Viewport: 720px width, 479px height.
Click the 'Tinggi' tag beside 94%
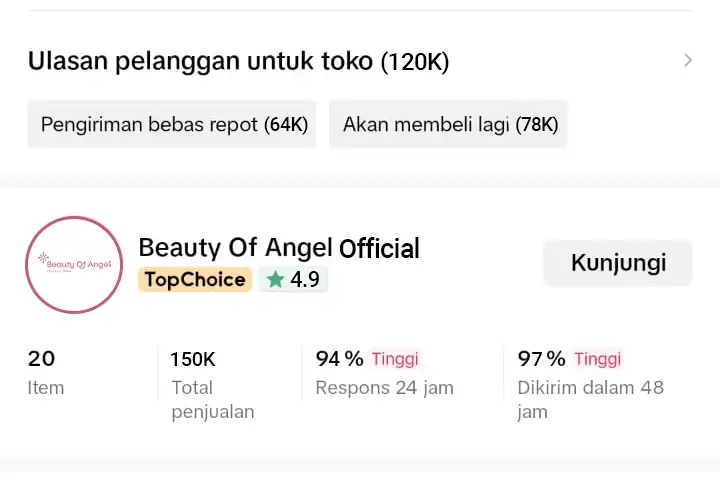(395, 359)
